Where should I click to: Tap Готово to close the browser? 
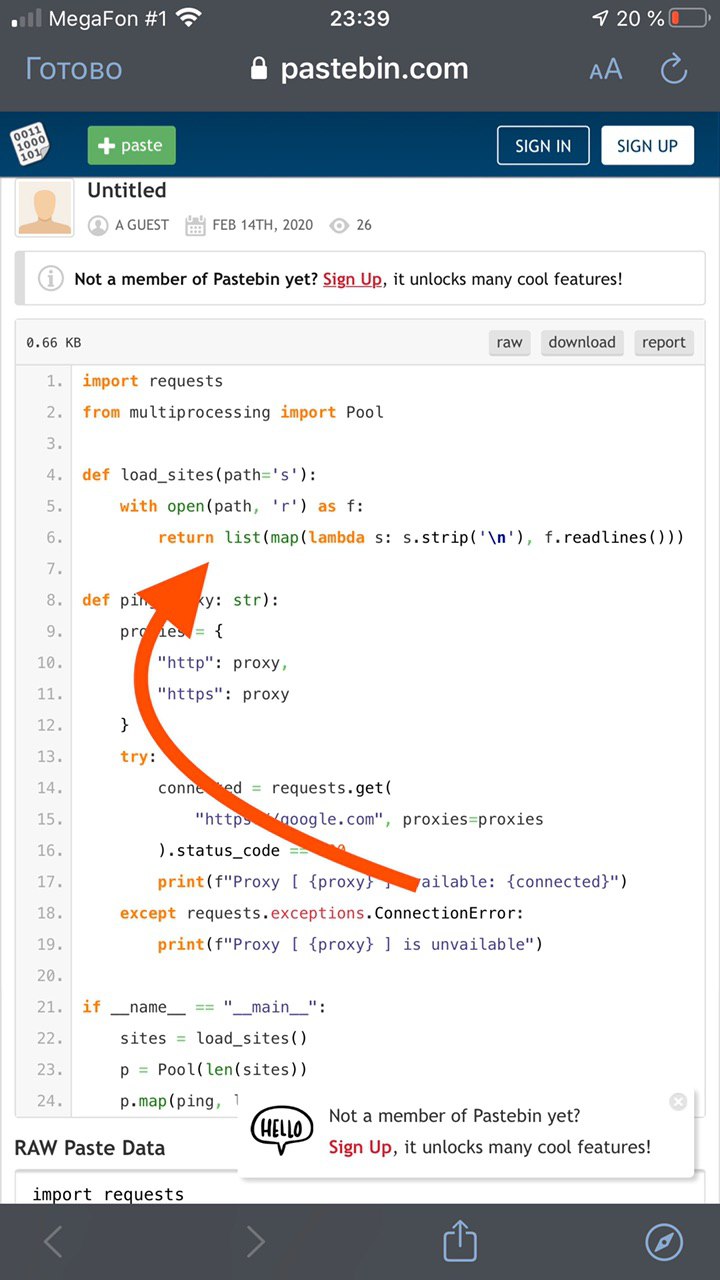click(73, 69)
